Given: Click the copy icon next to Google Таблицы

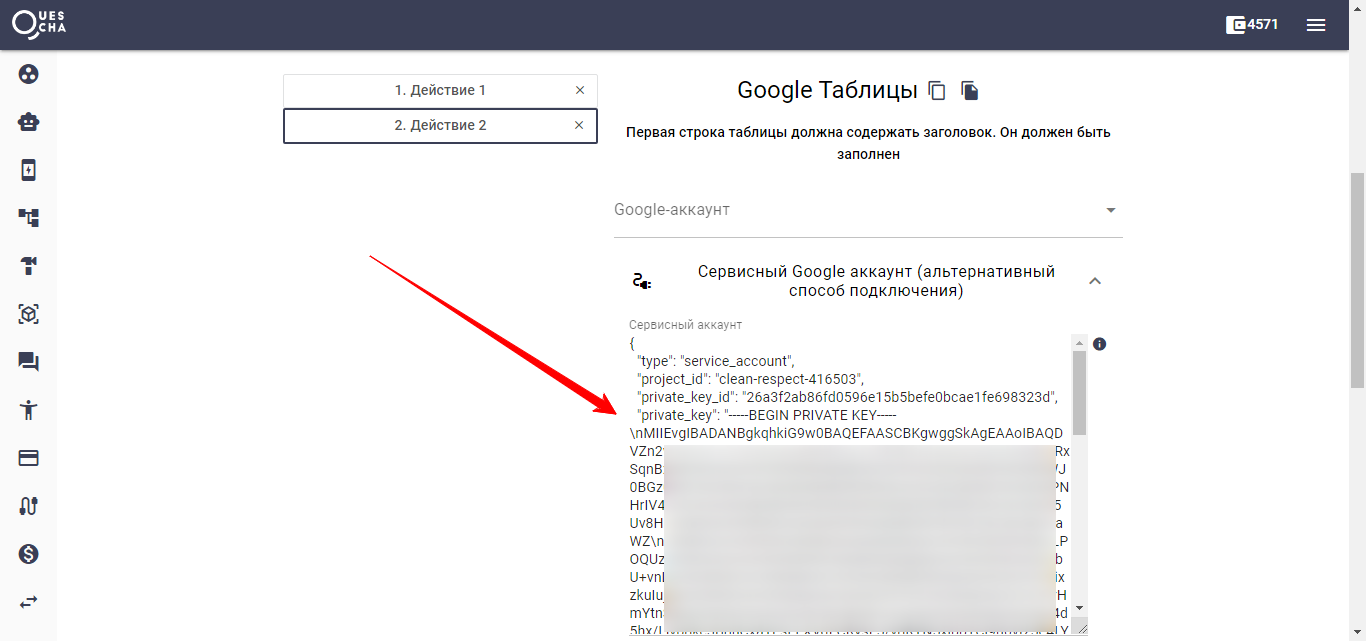Looking at the screenshot, I should [x=937, y=91].
